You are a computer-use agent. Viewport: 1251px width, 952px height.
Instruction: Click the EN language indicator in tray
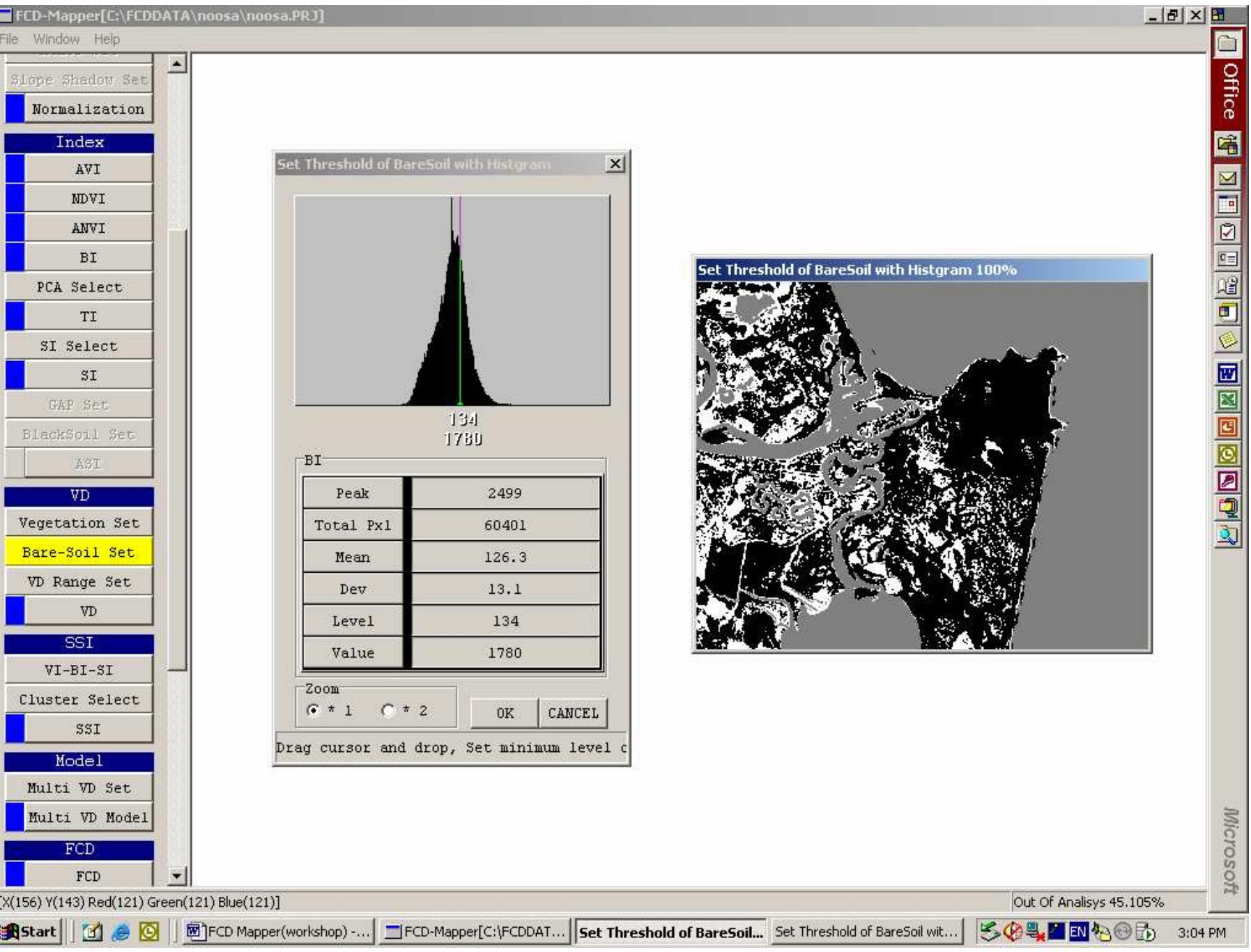1078,932
